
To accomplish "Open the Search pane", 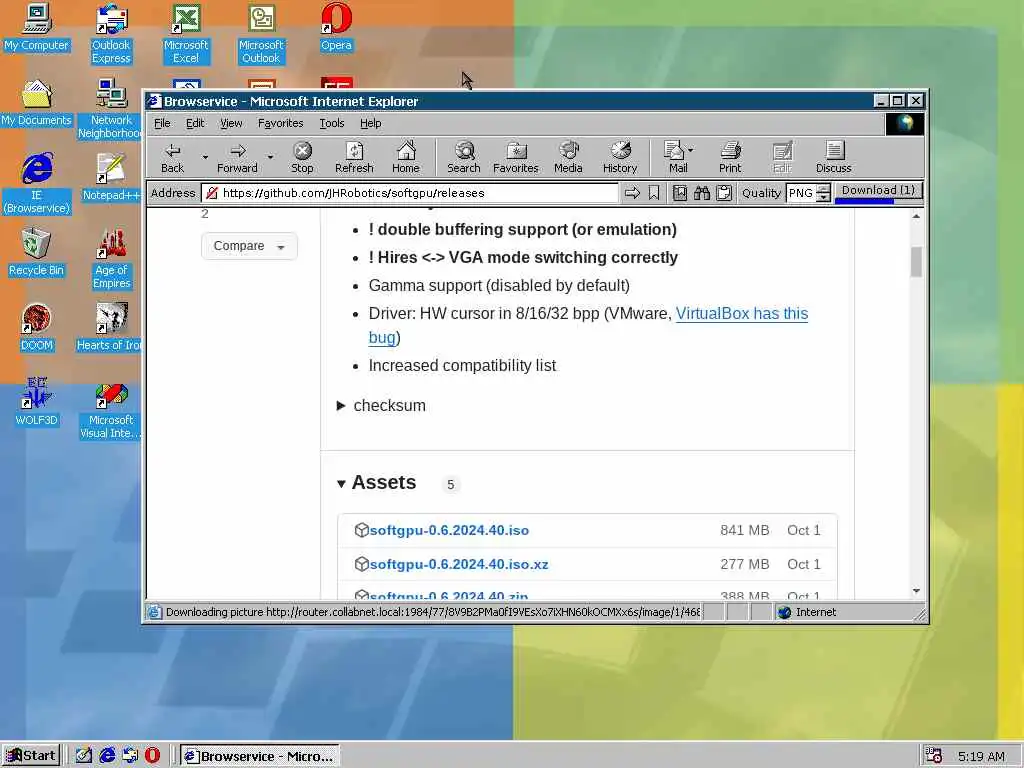I will click(x=464, y=157).
